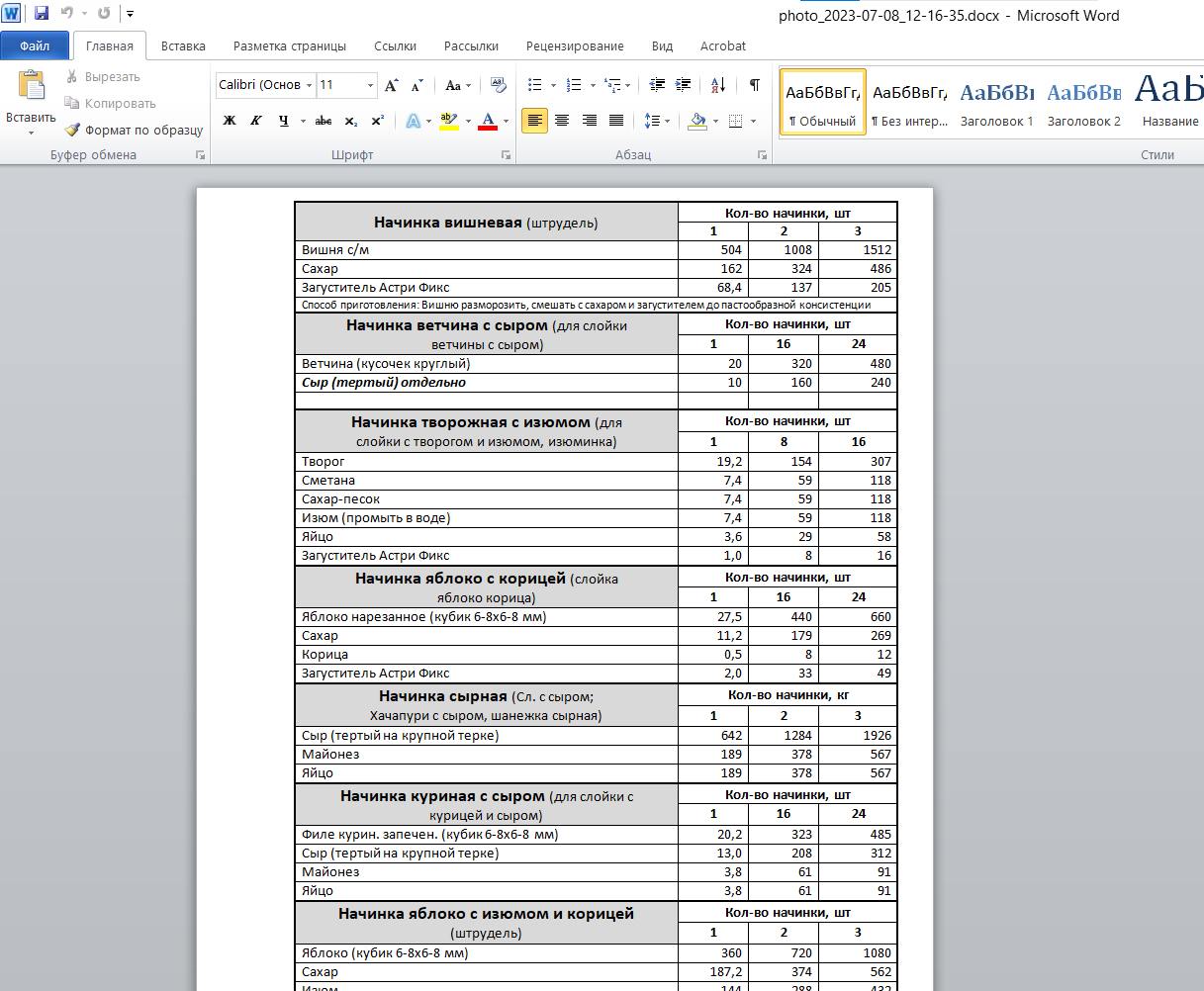Open the Файл tab
This screenshot has height=991, width=1204.
35,45
